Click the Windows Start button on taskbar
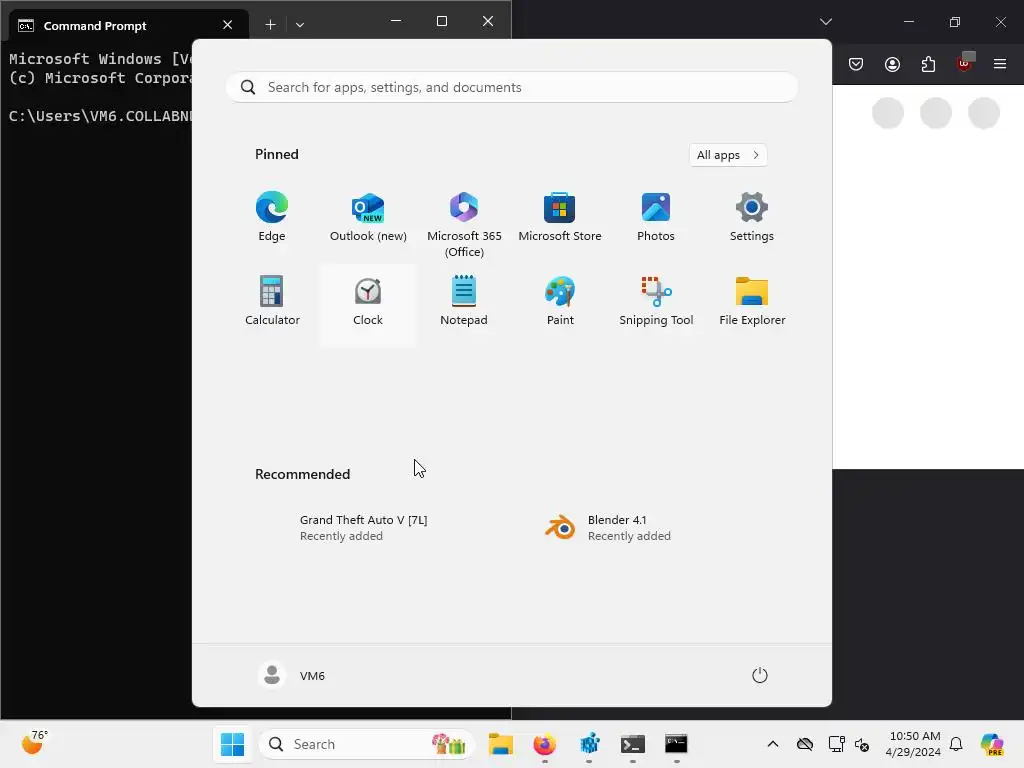This screenshot has height=768, width=1024. pyautogui.click(x=232, y=744)
